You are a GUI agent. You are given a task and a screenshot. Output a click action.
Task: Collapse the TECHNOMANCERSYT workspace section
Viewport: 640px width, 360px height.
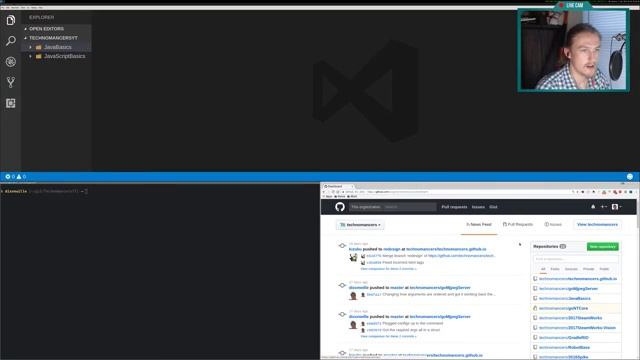pyautogui.click(x=26, y=38)
